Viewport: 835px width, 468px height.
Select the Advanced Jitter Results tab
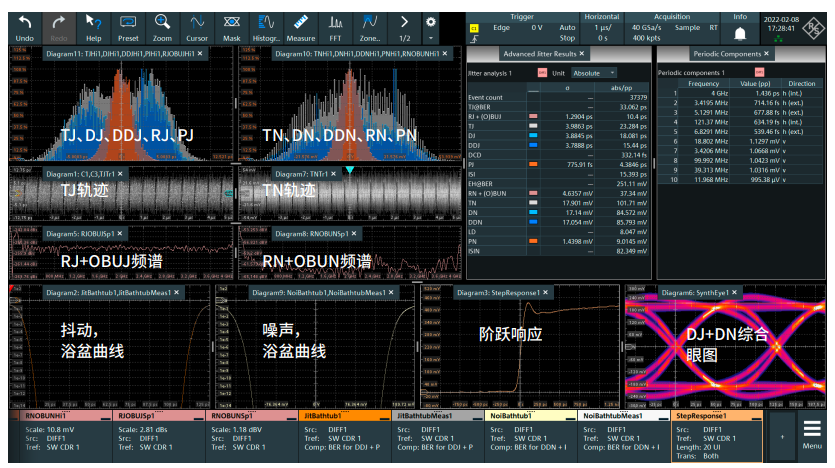click(540, 53)
